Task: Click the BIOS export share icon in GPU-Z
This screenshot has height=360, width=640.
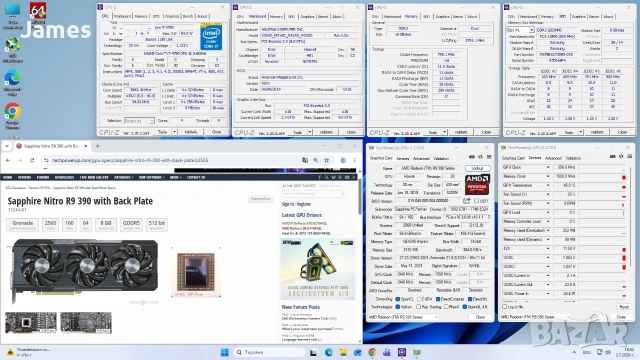Action: [467, 201]
